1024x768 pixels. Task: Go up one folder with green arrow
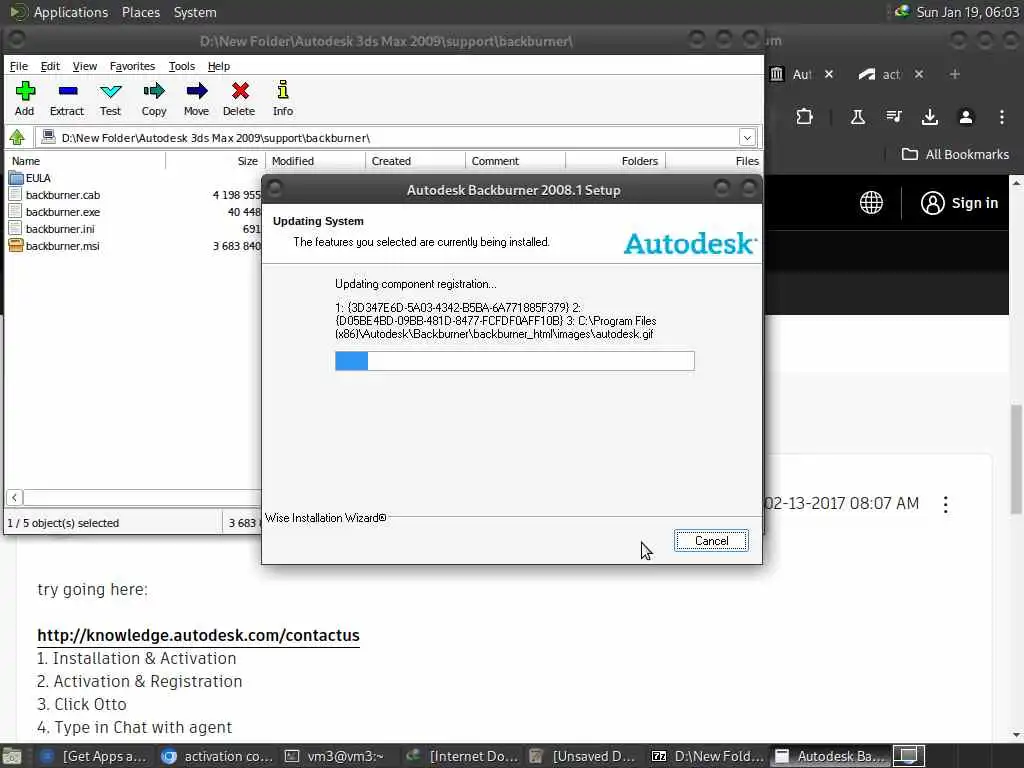17,137
